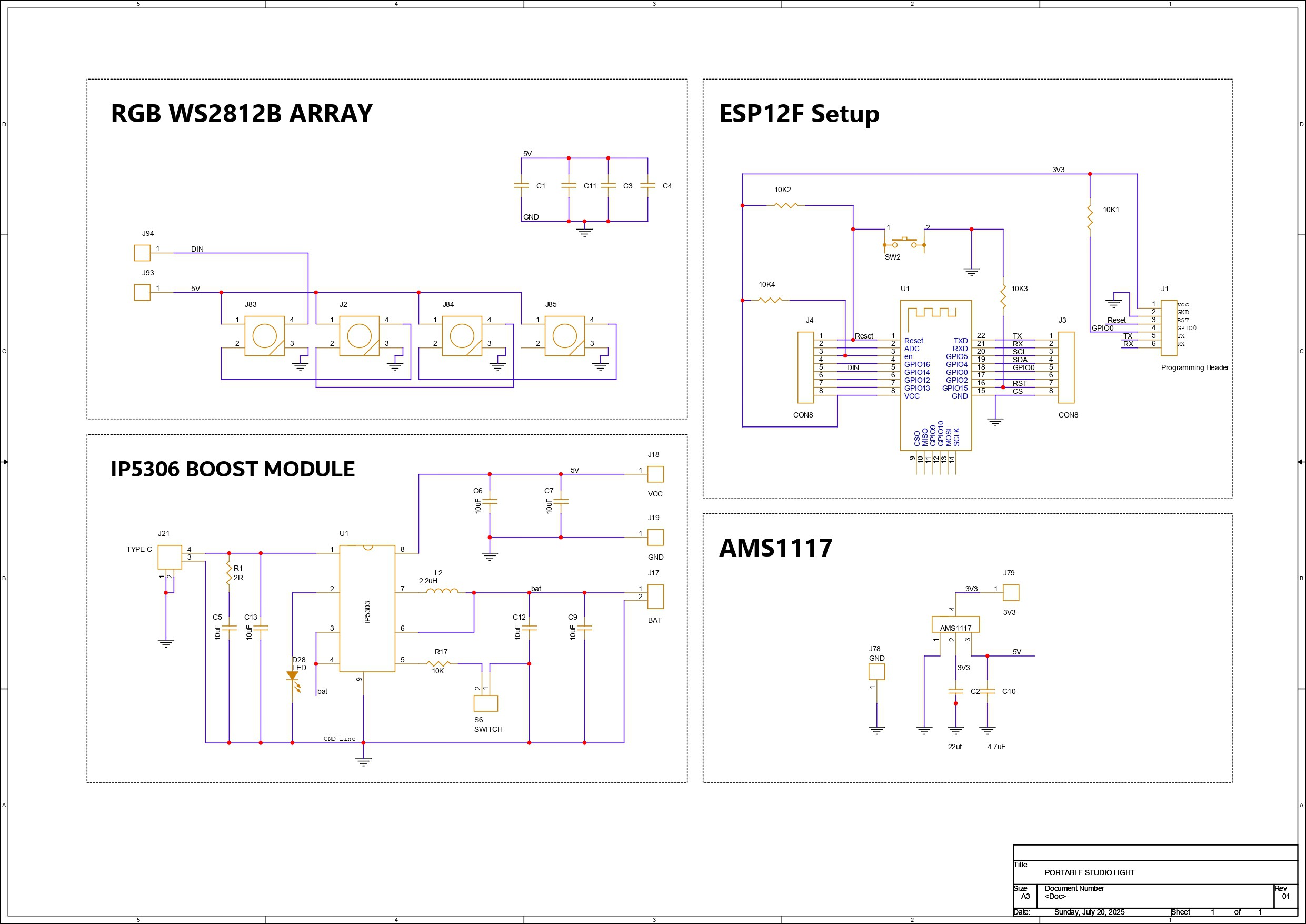Click the RGB WS2812B ARRAY heading

click(241, 113)
